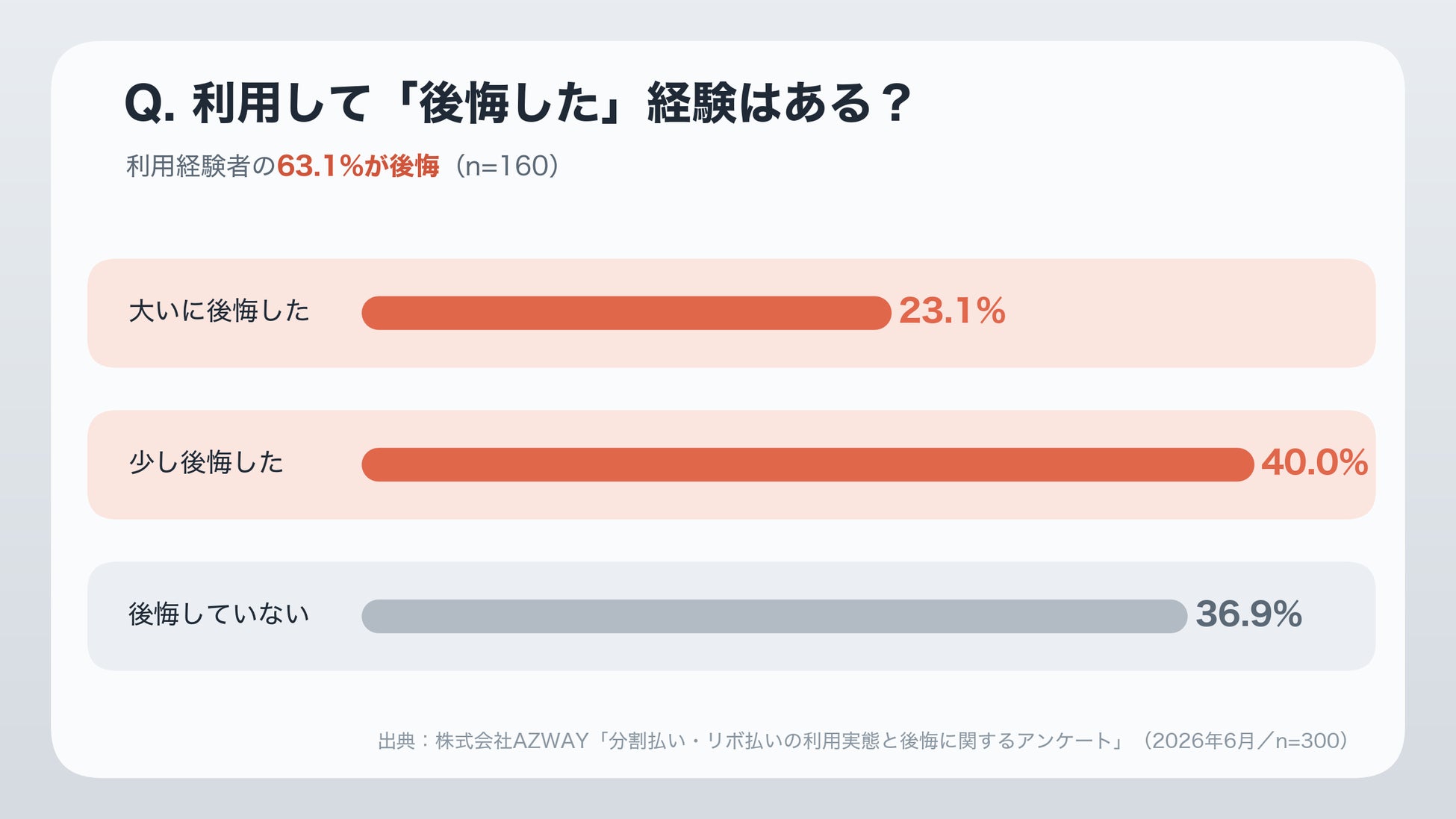Click the chart title about 後悔した経験
Viewport: 1456px width, 819px height.
click(x=519, y=103)
